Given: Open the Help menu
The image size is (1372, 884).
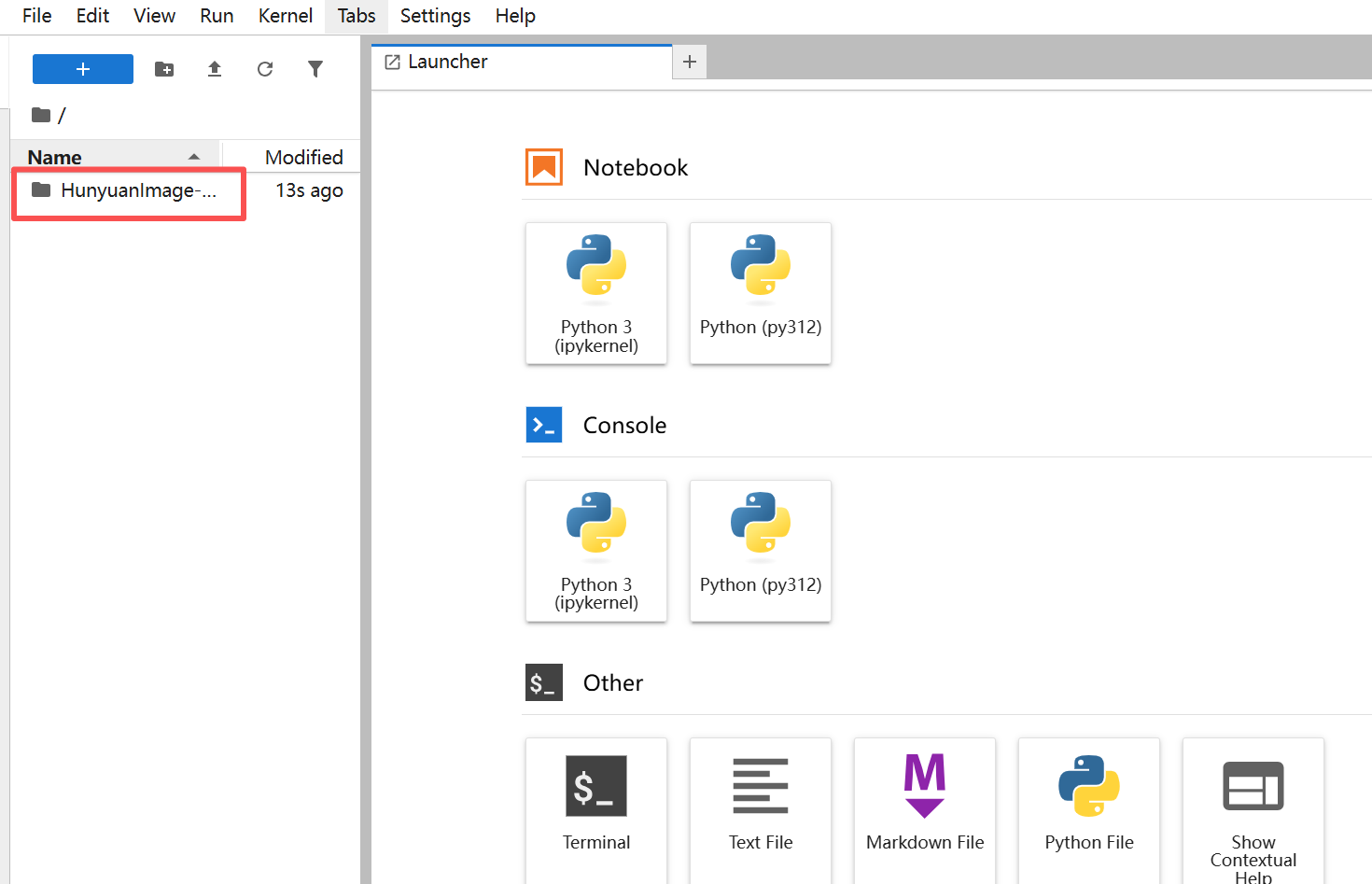Looking at the screenshot, I should pyautogui.click(x=515, y=16).
